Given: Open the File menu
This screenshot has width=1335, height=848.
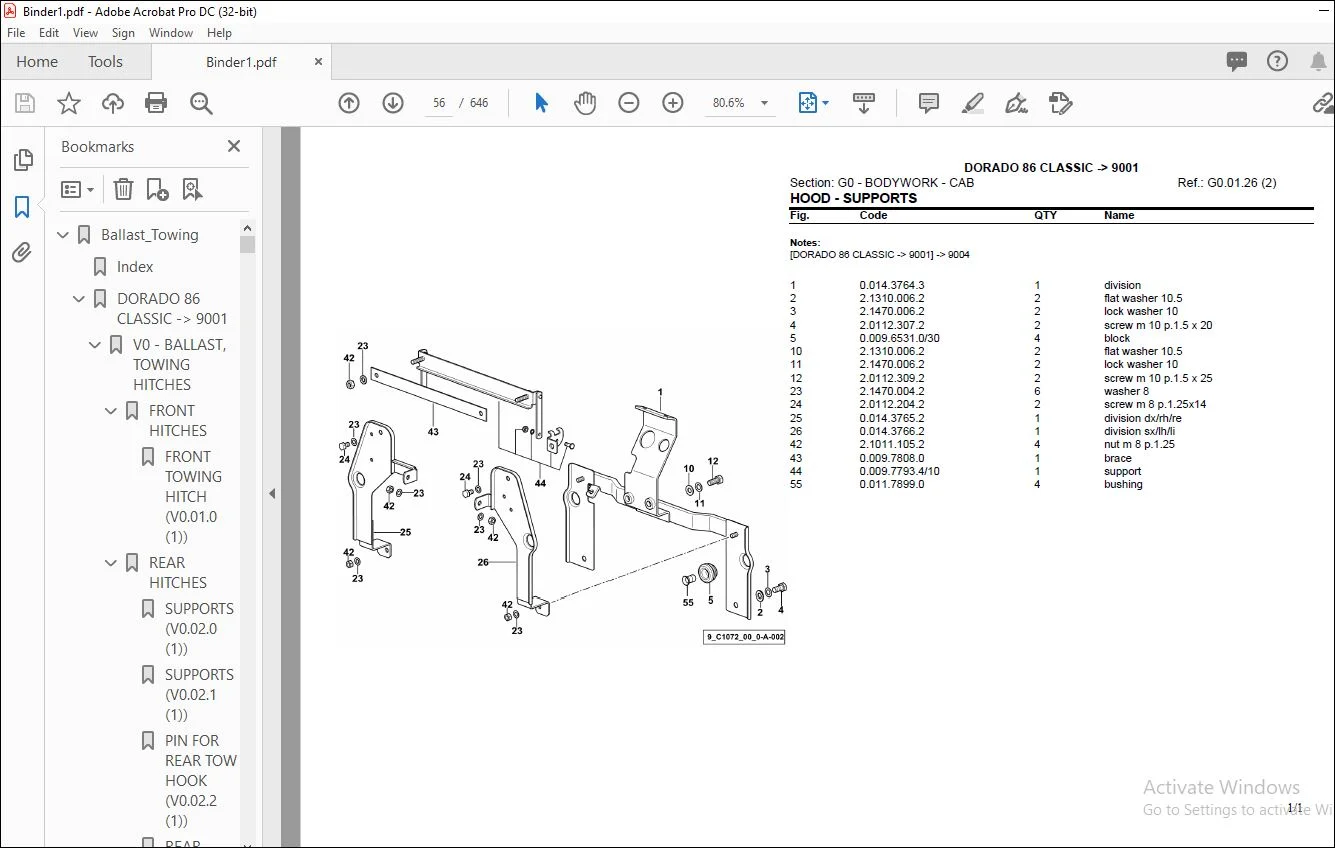Looking at the screenshot, I should [16, 33].
